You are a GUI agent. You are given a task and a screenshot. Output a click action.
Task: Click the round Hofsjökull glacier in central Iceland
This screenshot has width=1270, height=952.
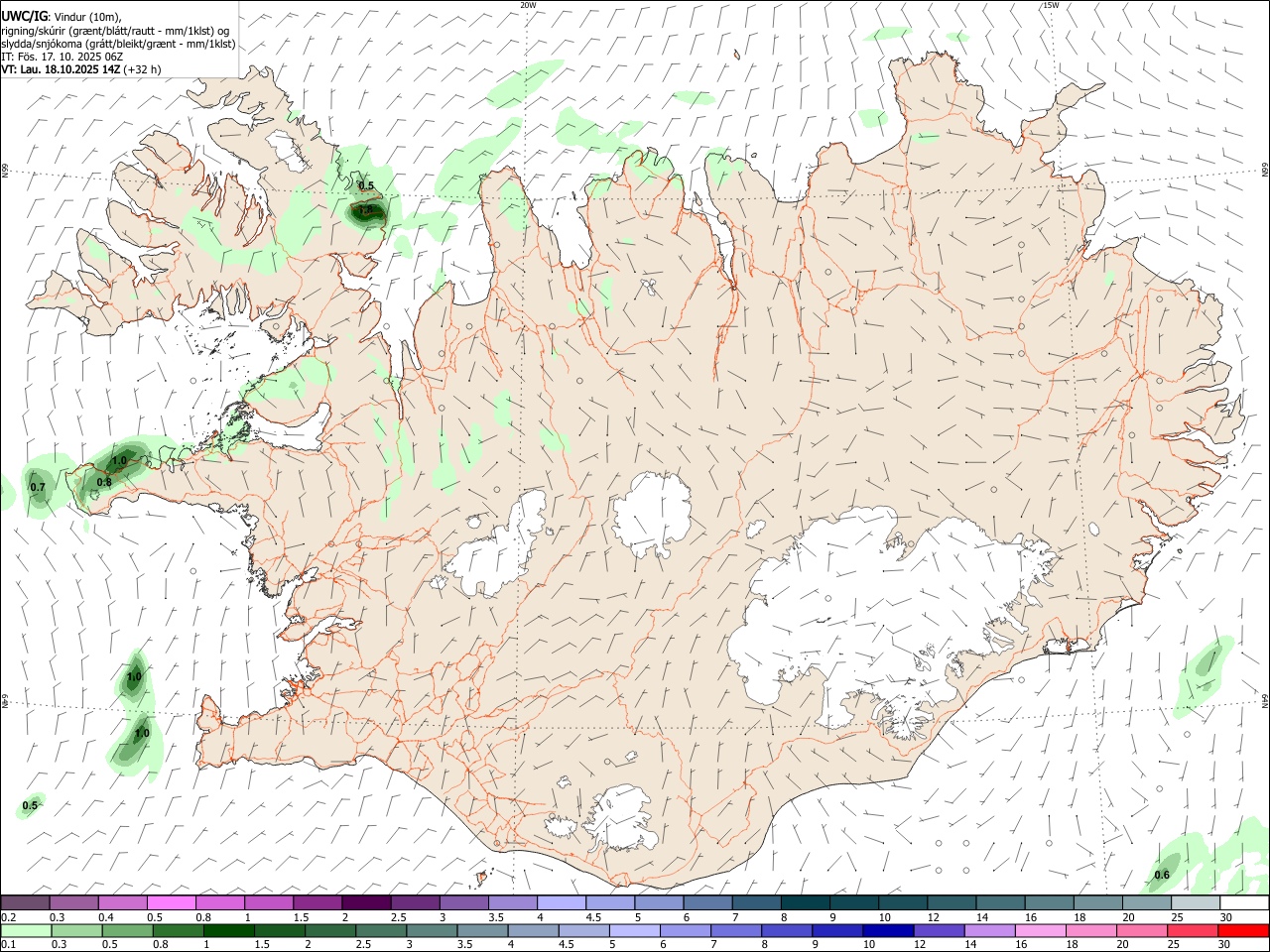(651, 514)
